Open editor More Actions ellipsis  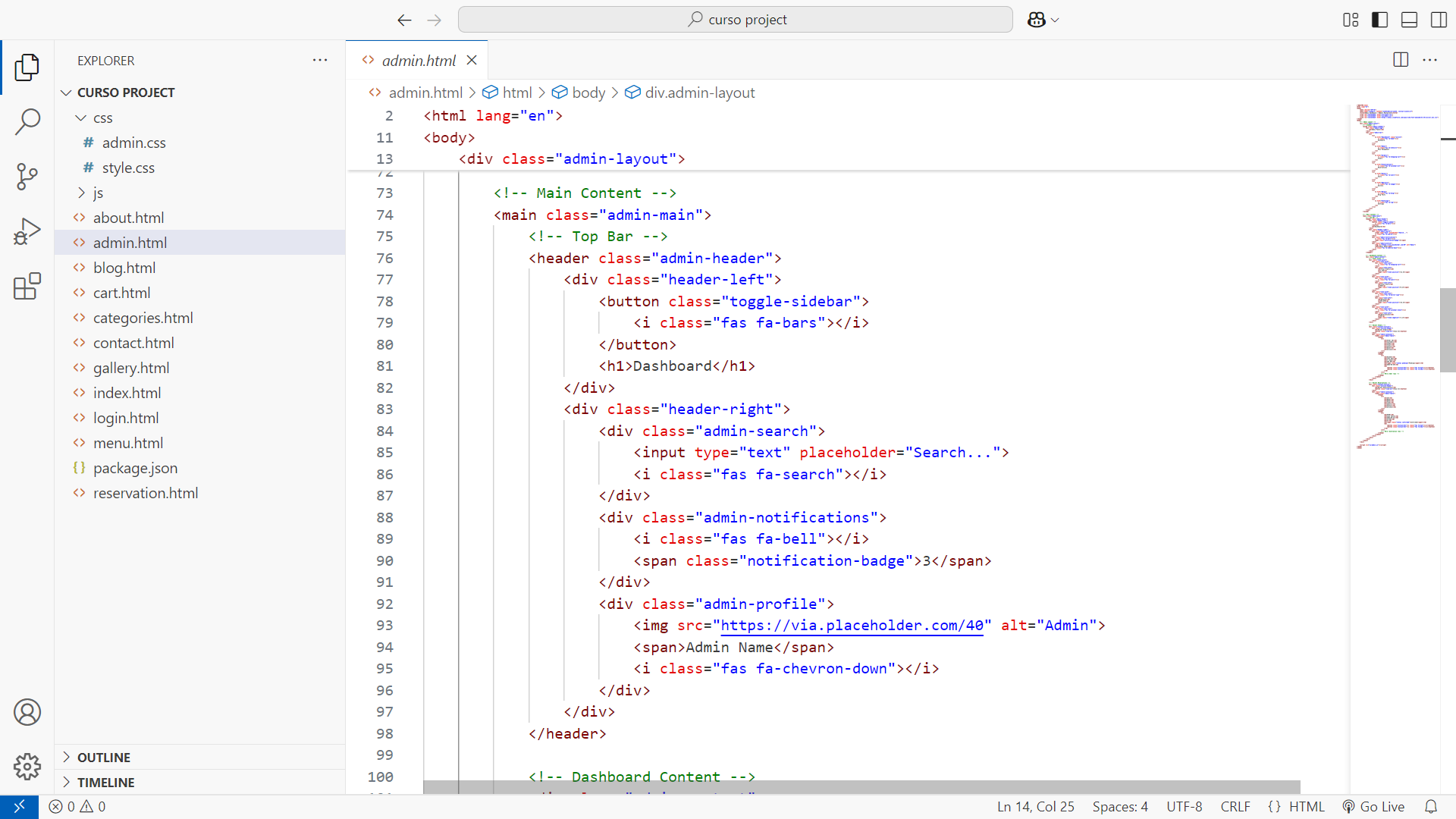pos(1430,60)
